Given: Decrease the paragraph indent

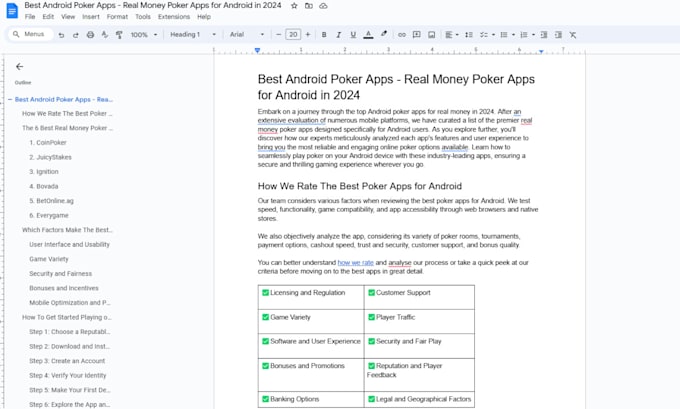Looking at the screenshot, I should (x=544, y=35).
